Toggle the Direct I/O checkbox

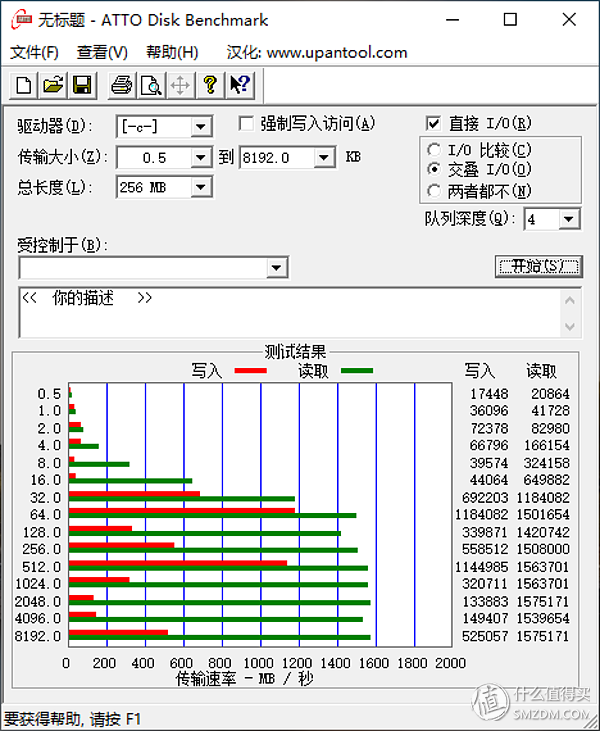point(433,124)
